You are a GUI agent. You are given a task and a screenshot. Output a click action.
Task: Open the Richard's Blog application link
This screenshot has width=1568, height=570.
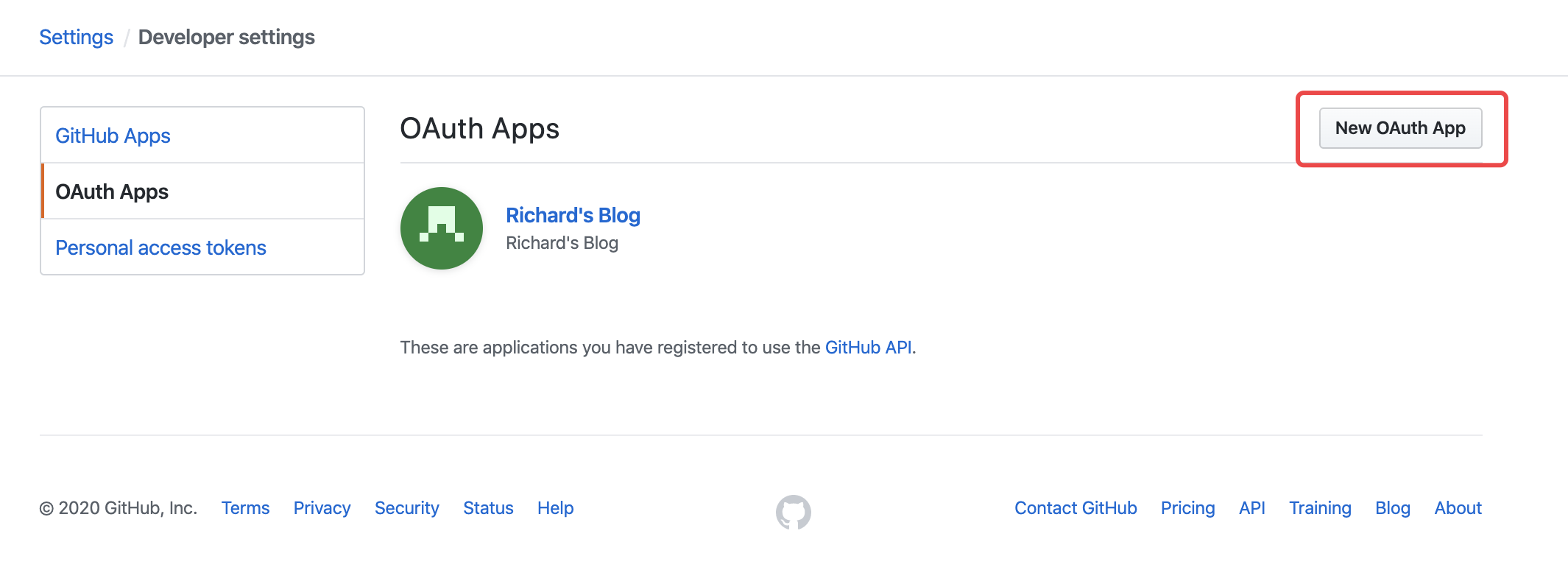pos(573,215)
